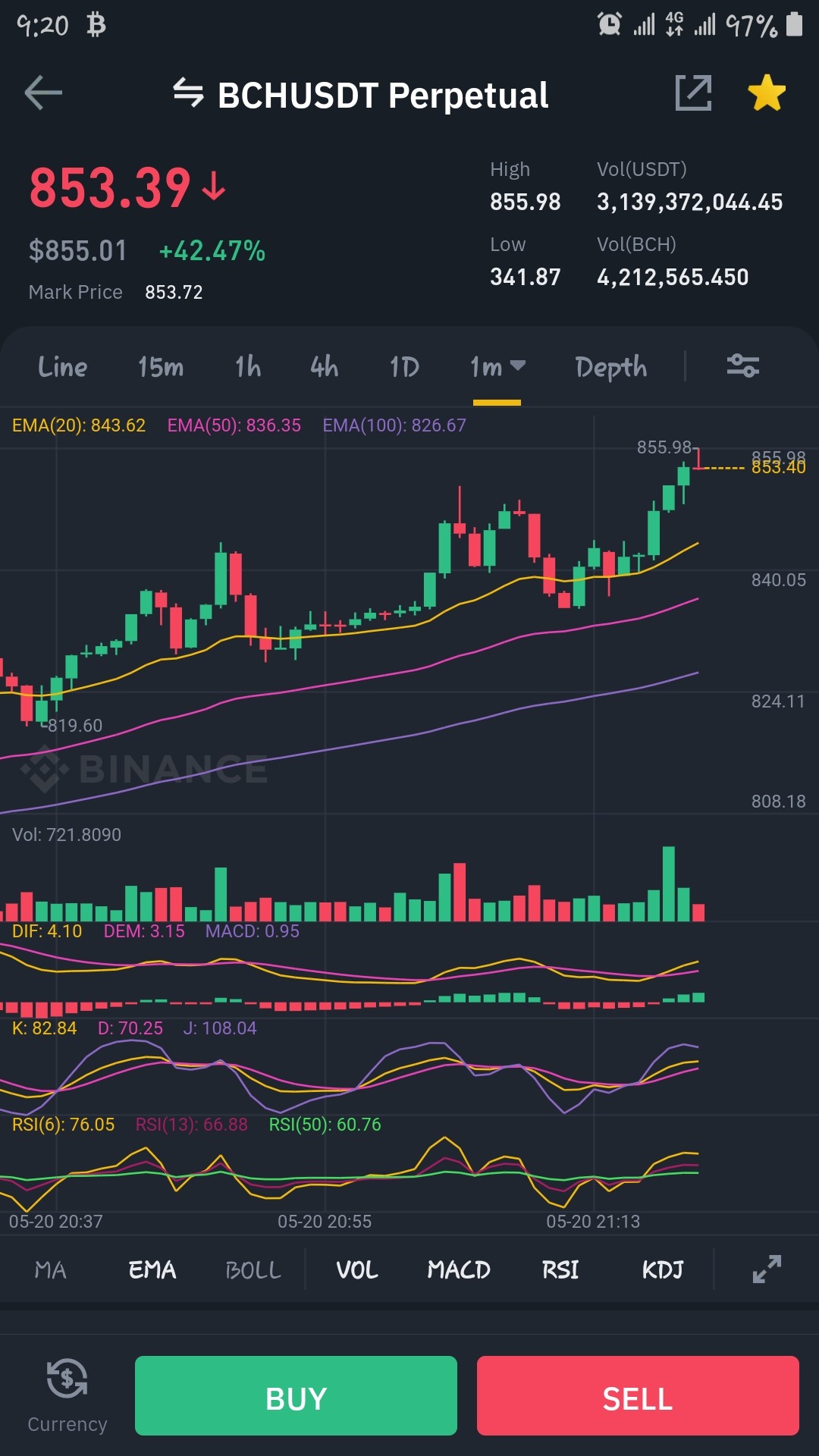819x1456 pixels.
Task: Toggle the BOLL indicator off/on
Action: tap(253, 1270)
